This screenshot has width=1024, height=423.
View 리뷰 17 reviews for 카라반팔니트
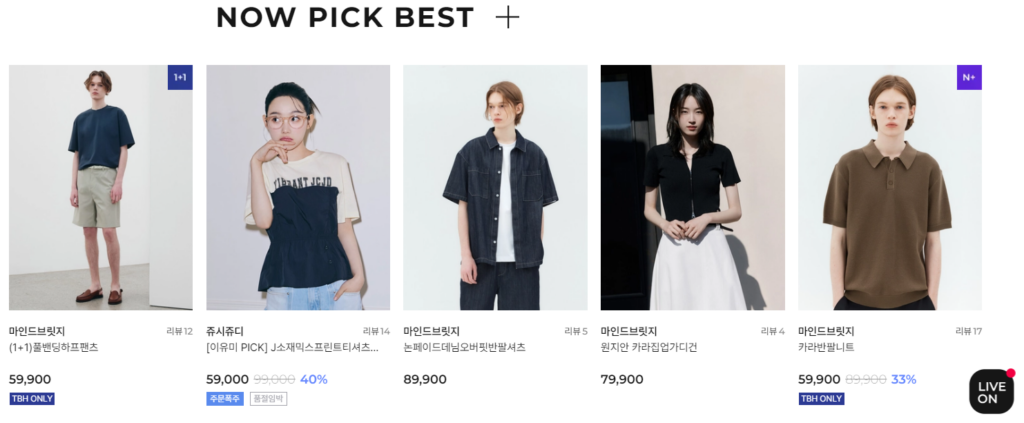pyautogui.click(x=968, y=331)
